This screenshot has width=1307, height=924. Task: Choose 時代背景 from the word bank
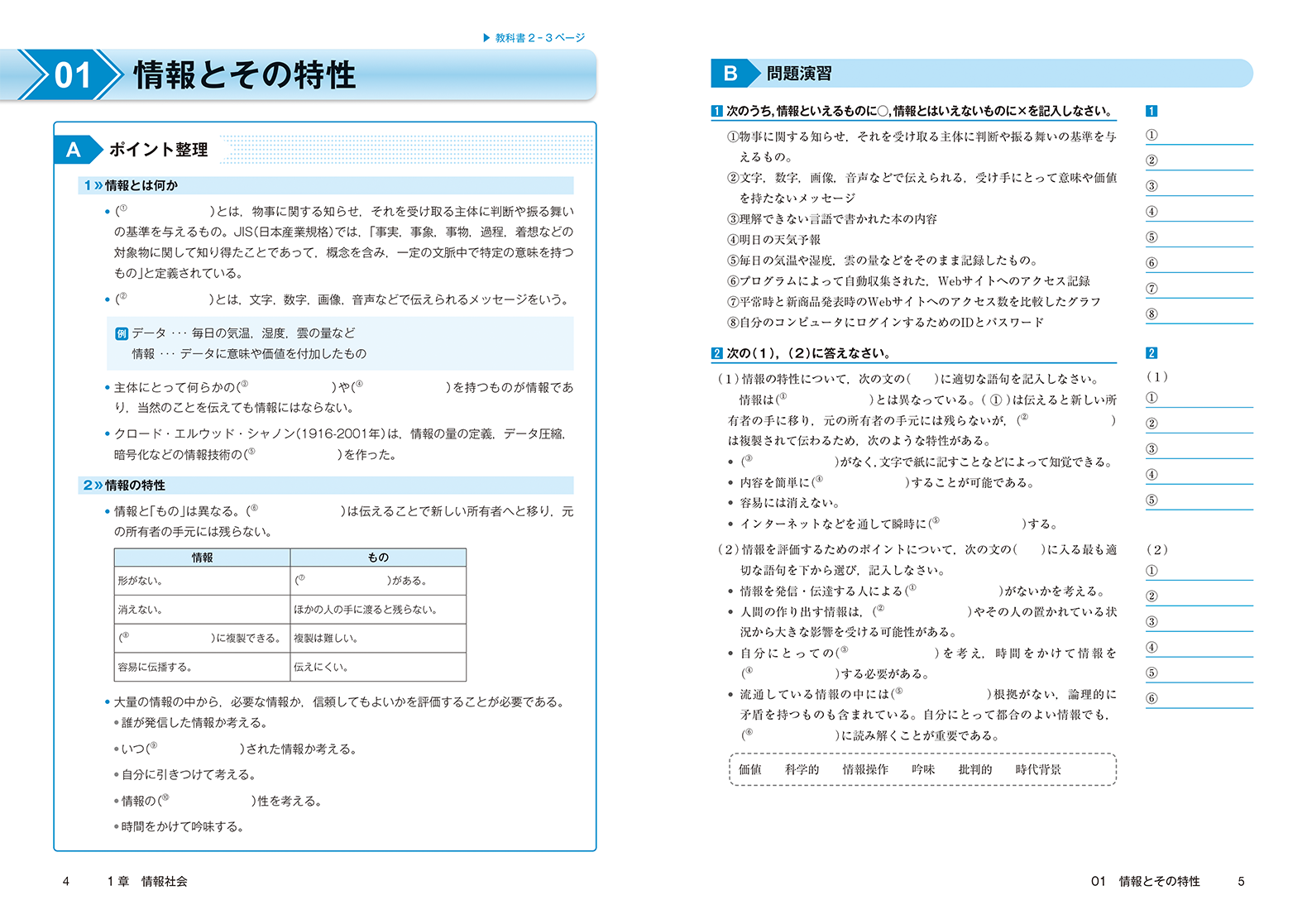coord(1038,769)
